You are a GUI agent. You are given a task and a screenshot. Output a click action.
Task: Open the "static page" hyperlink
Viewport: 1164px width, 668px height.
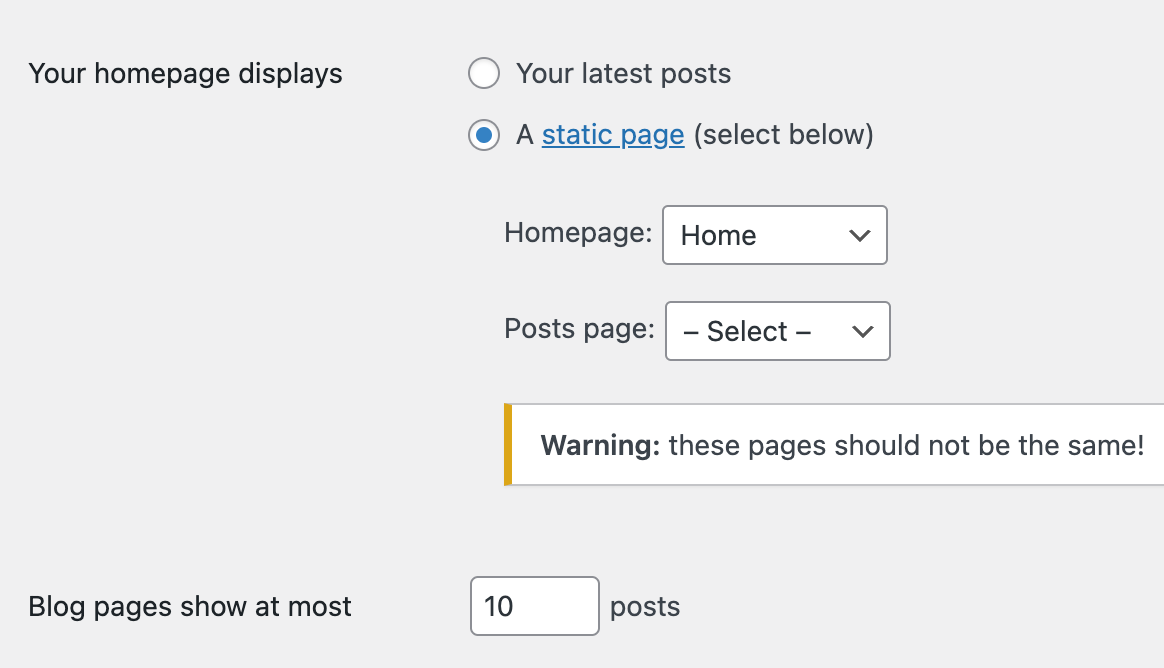(x=613, y=135)
